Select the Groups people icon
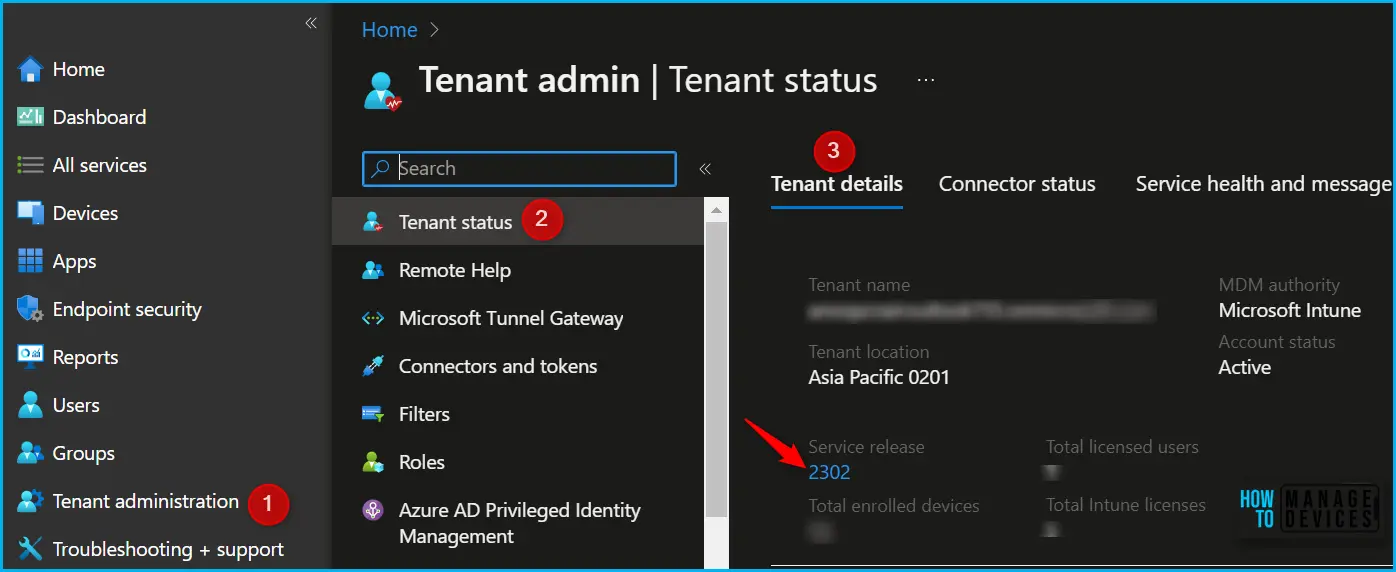1396x572 pixels. pos(30,453)
